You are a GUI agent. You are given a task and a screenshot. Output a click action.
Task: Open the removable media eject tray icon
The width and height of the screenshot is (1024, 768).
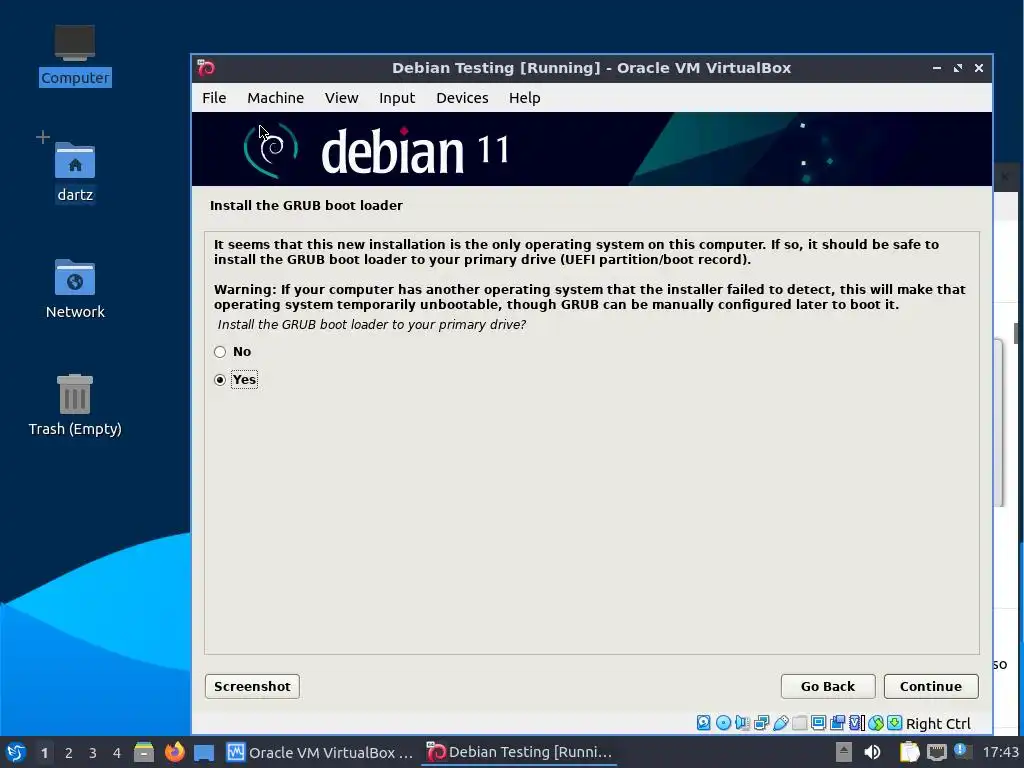(x=844, y=752)
